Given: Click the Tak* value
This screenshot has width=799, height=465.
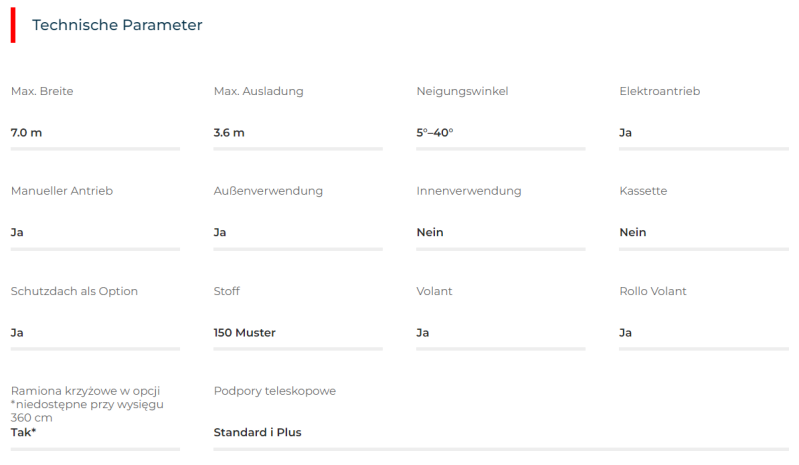Looking at the screenshot, I should (24, 432).
